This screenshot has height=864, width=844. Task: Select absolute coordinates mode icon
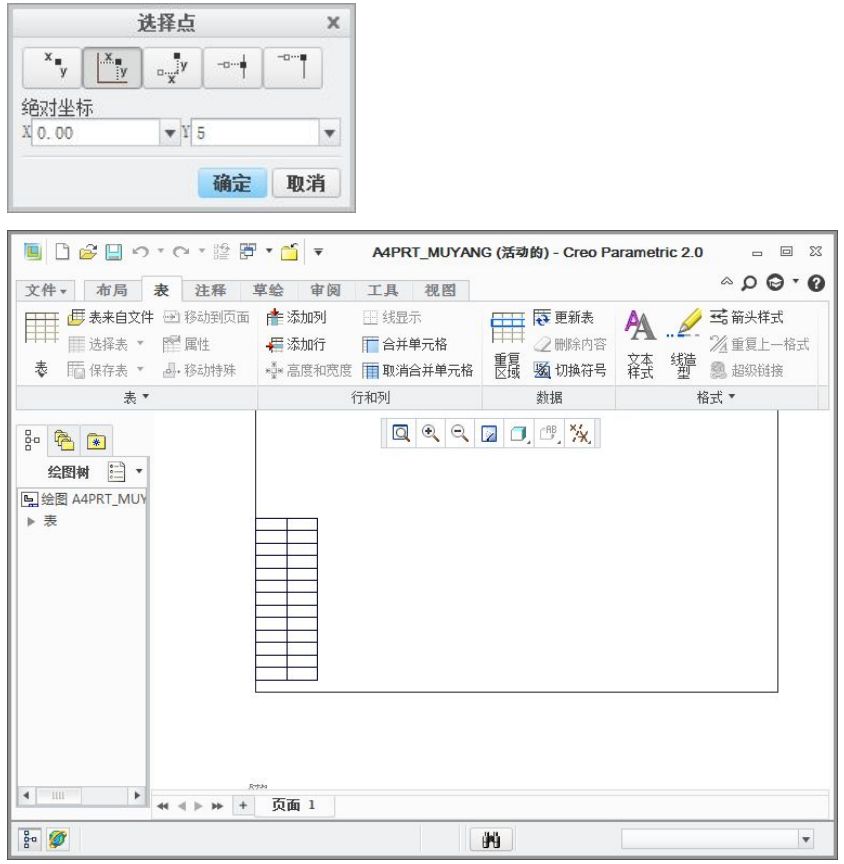[112, 68]
